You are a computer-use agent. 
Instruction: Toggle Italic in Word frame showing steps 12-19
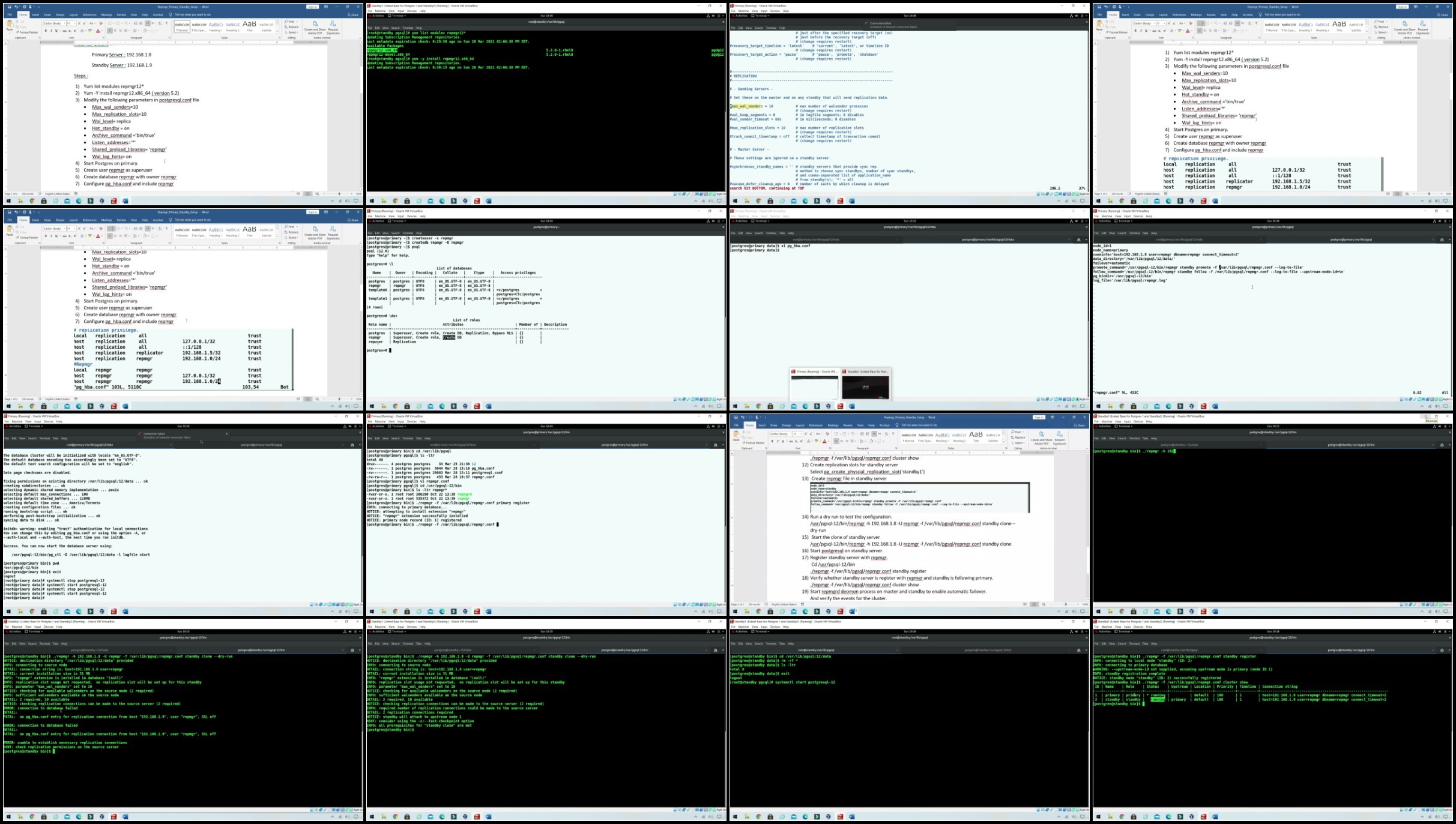[x=778, y=441]
